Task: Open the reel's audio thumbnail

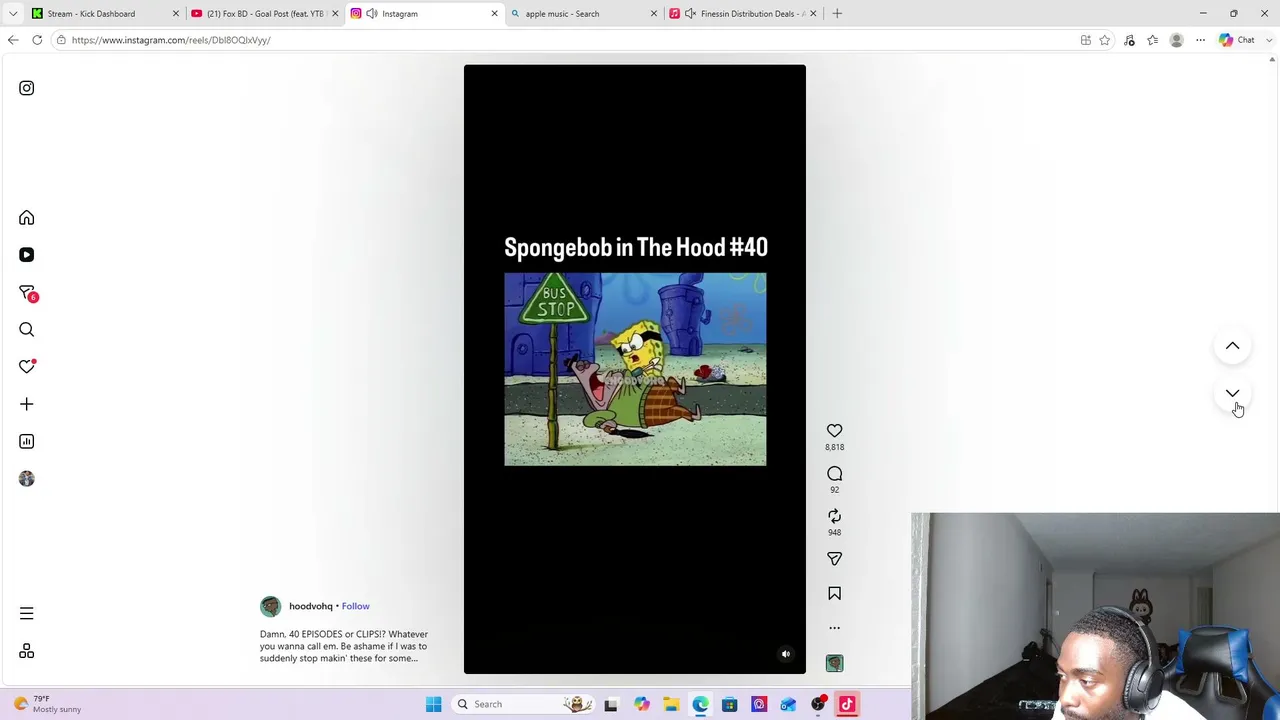Action: pos(835,663)
